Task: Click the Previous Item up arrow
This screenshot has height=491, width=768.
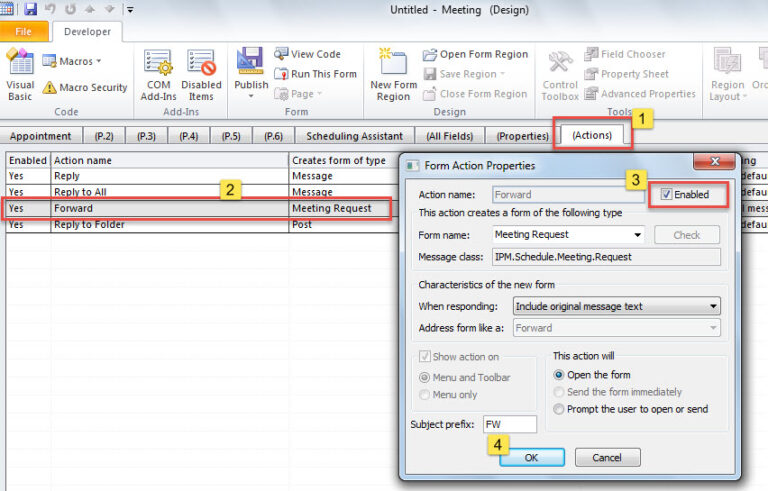Action: pos(90,9)
